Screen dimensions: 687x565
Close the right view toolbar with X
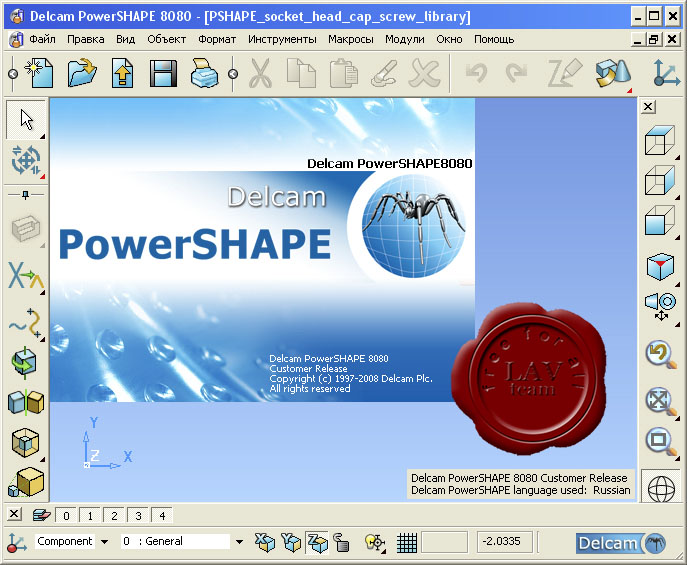click(x=648, y=106)
